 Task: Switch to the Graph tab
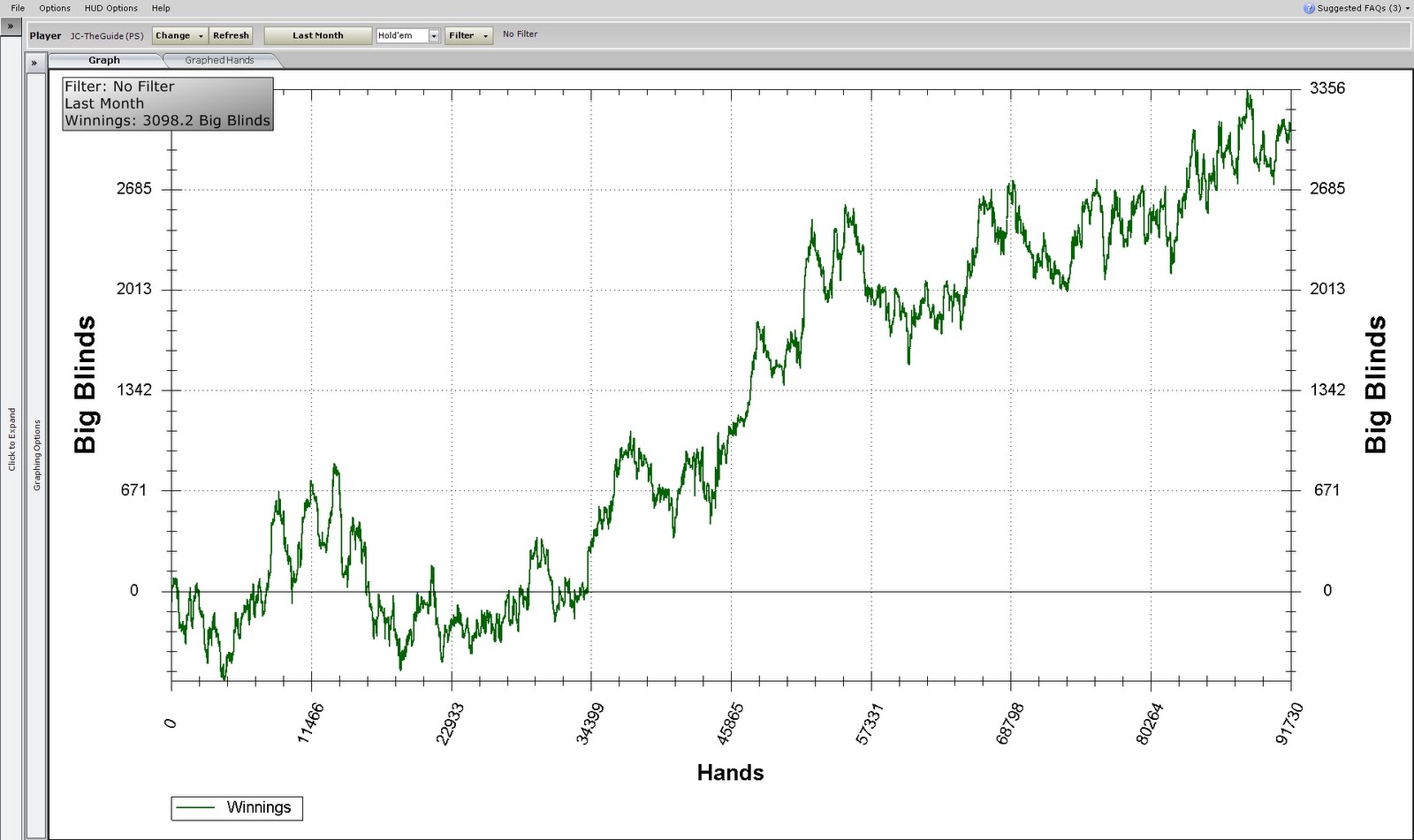[104, 60]
